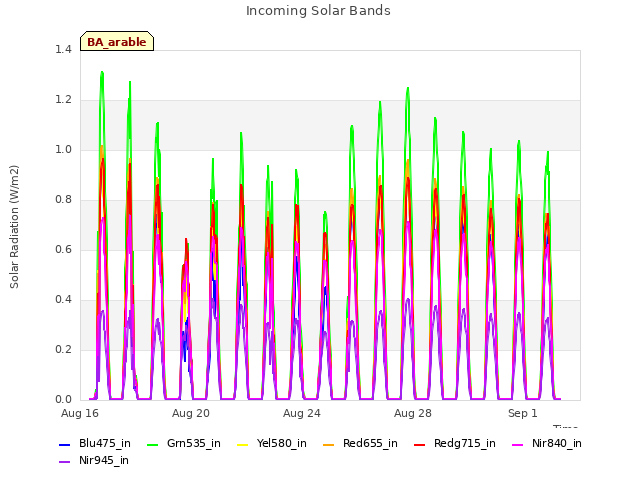Screen dimensions: 640x480
Task: Click the 1.4 y-axis tick label
Action: 63,50
